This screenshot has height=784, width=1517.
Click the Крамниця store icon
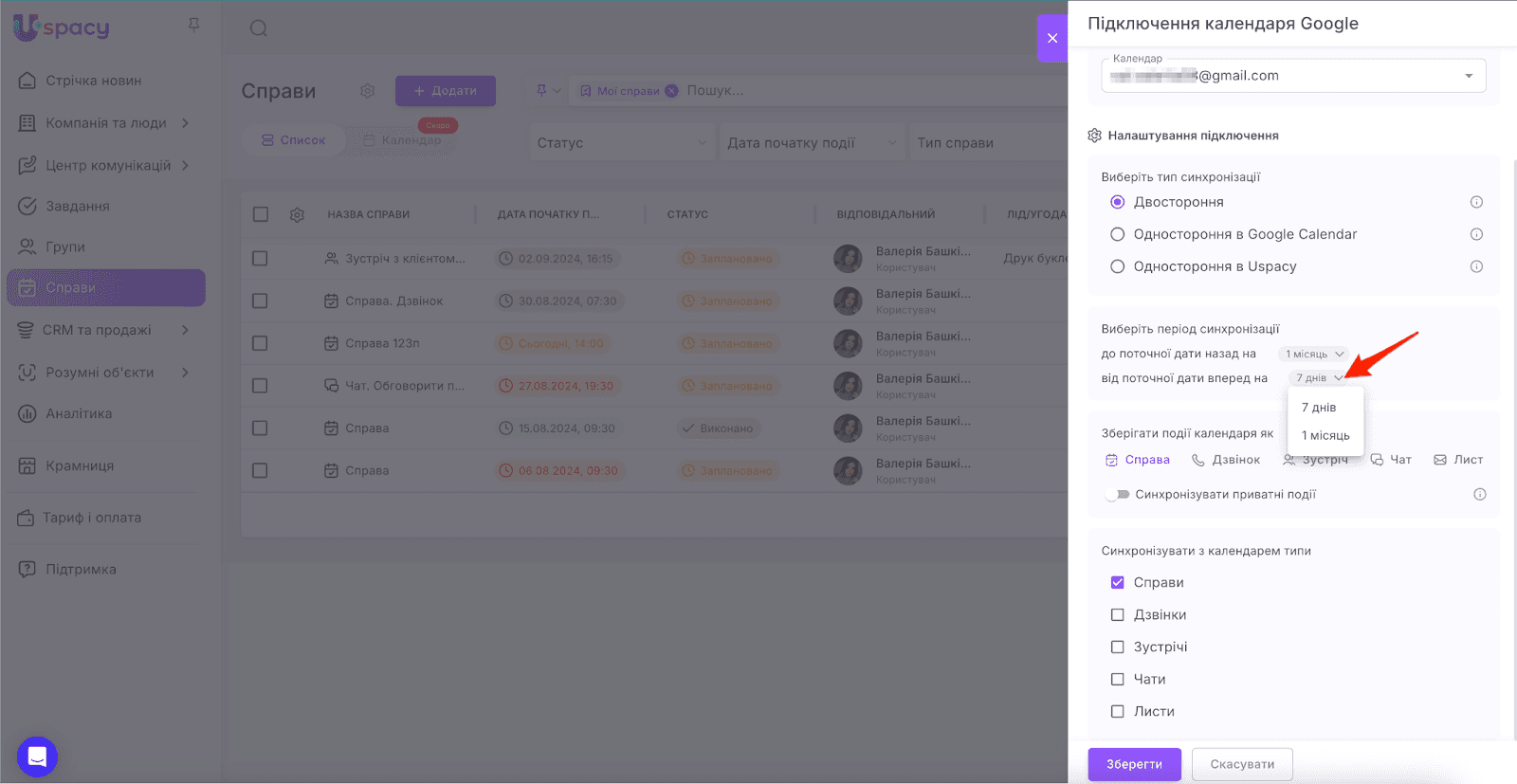pyautogui.click(x=27, y=465)
